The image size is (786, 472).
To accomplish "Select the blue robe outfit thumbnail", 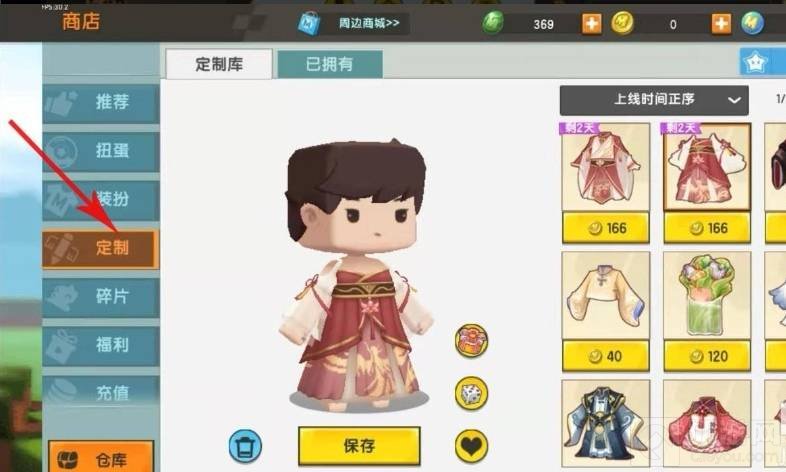I will coord(606,424).
